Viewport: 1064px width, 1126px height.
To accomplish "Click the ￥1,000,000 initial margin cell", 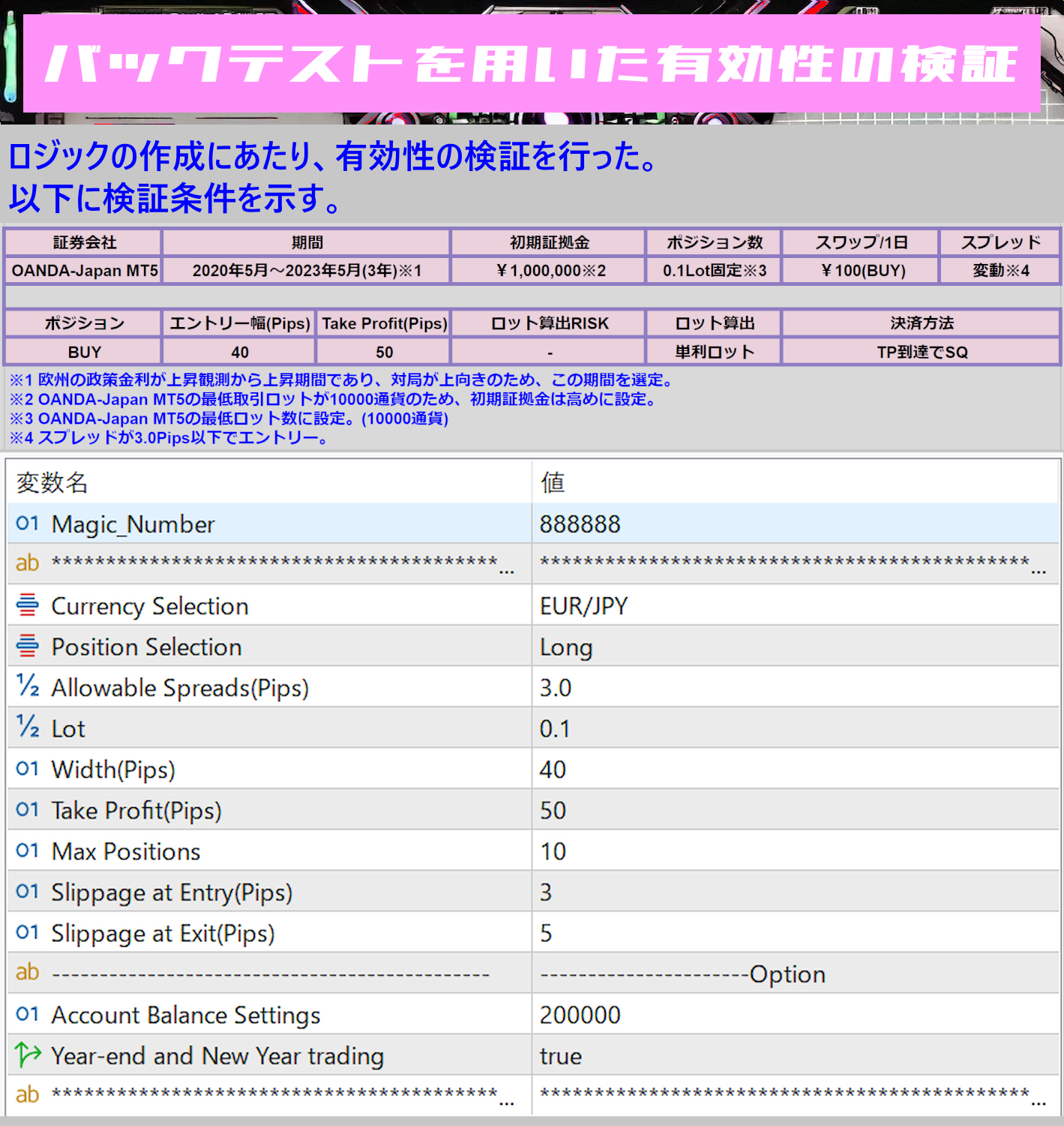I will point(549,270).
